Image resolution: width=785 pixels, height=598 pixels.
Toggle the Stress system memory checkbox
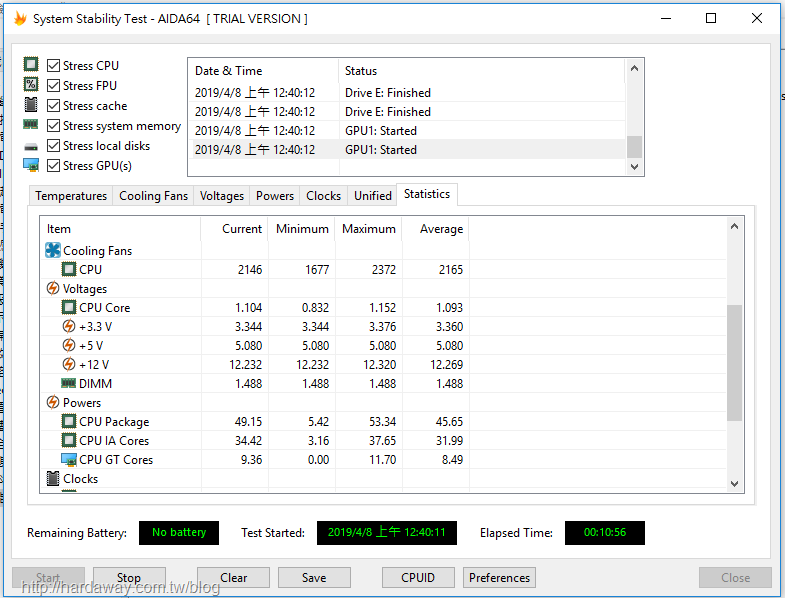[54, 126]
